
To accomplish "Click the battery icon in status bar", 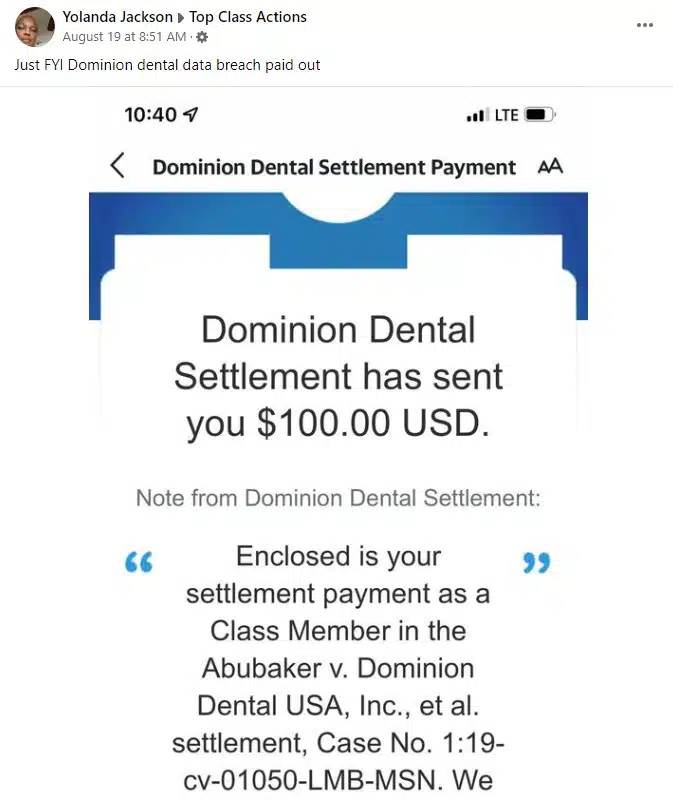I will pyautogui.click(x=540, y=115).
